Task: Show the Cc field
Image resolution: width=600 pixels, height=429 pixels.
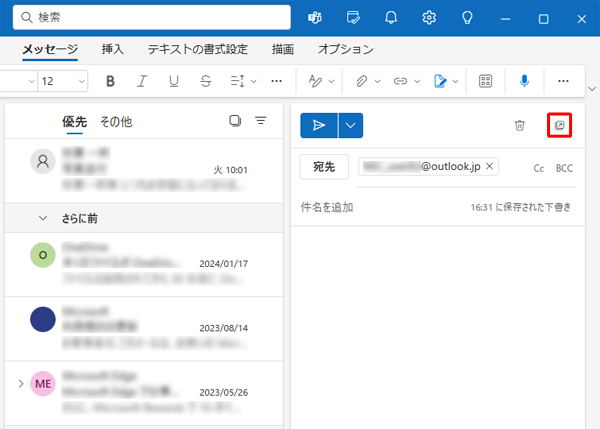Action: (x=538, y=168)
